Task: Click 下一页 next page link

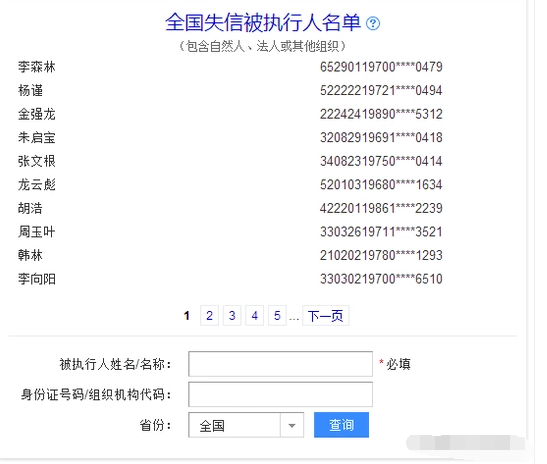Action: (325, 316)
